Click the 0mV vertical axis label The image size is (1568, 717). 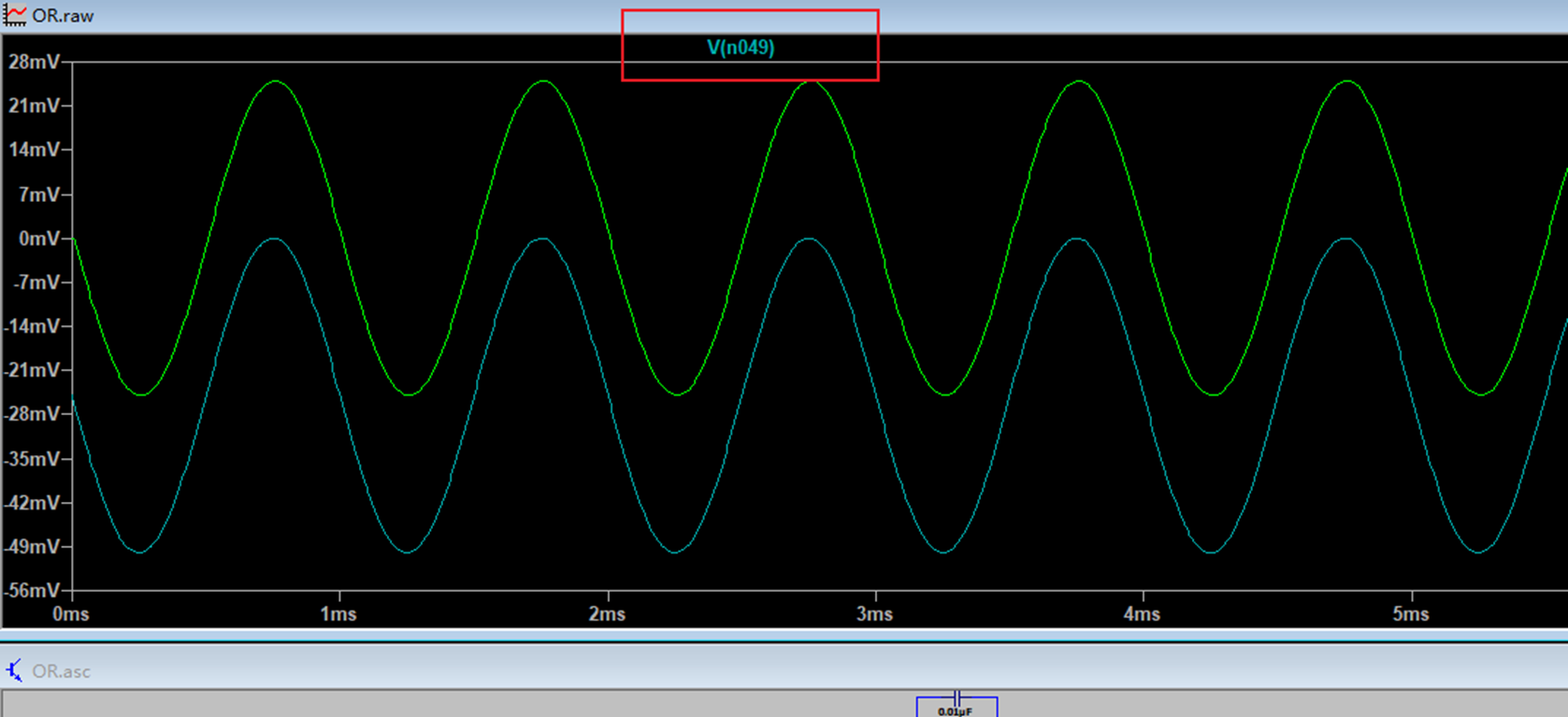(x=38, y=238)
